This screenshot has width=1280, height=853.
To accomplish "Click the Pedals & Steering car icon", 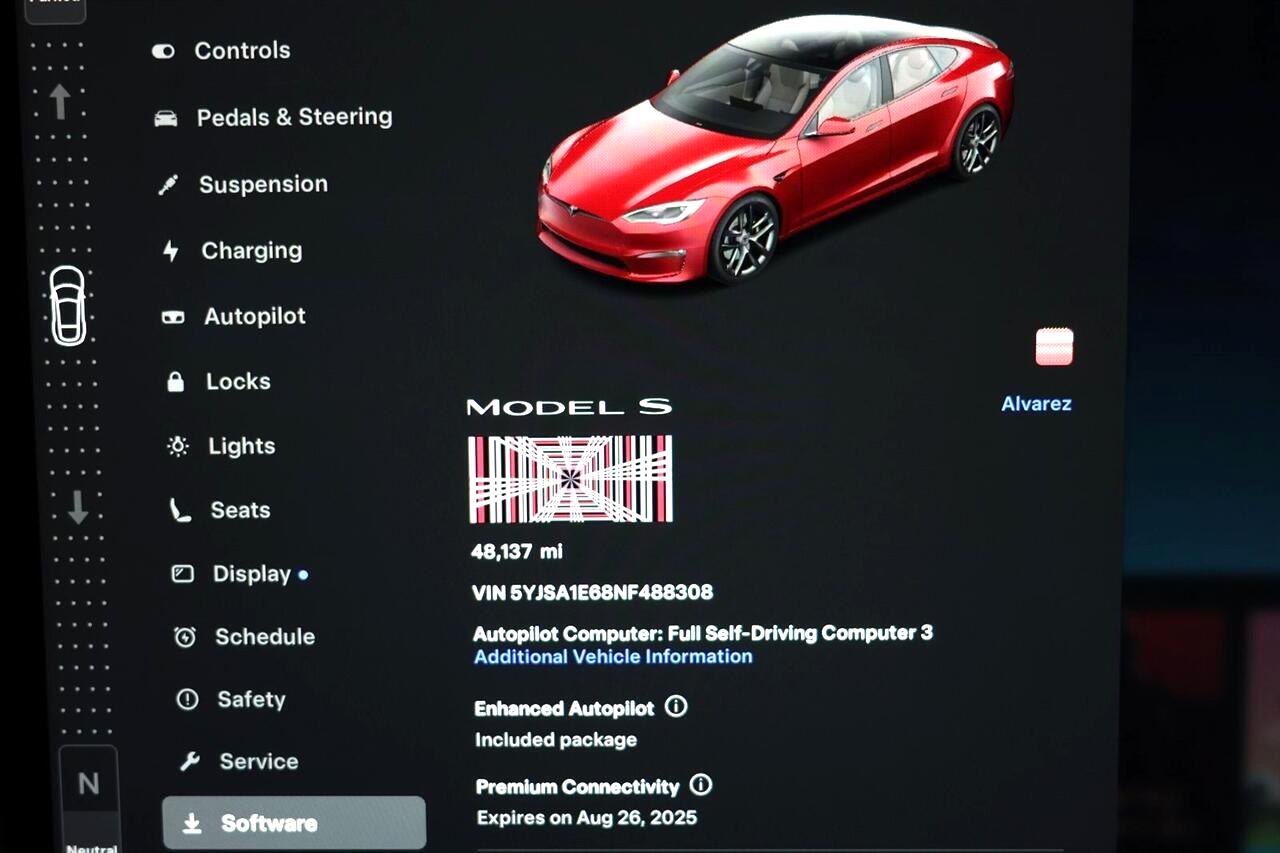I will click(166, 118).
